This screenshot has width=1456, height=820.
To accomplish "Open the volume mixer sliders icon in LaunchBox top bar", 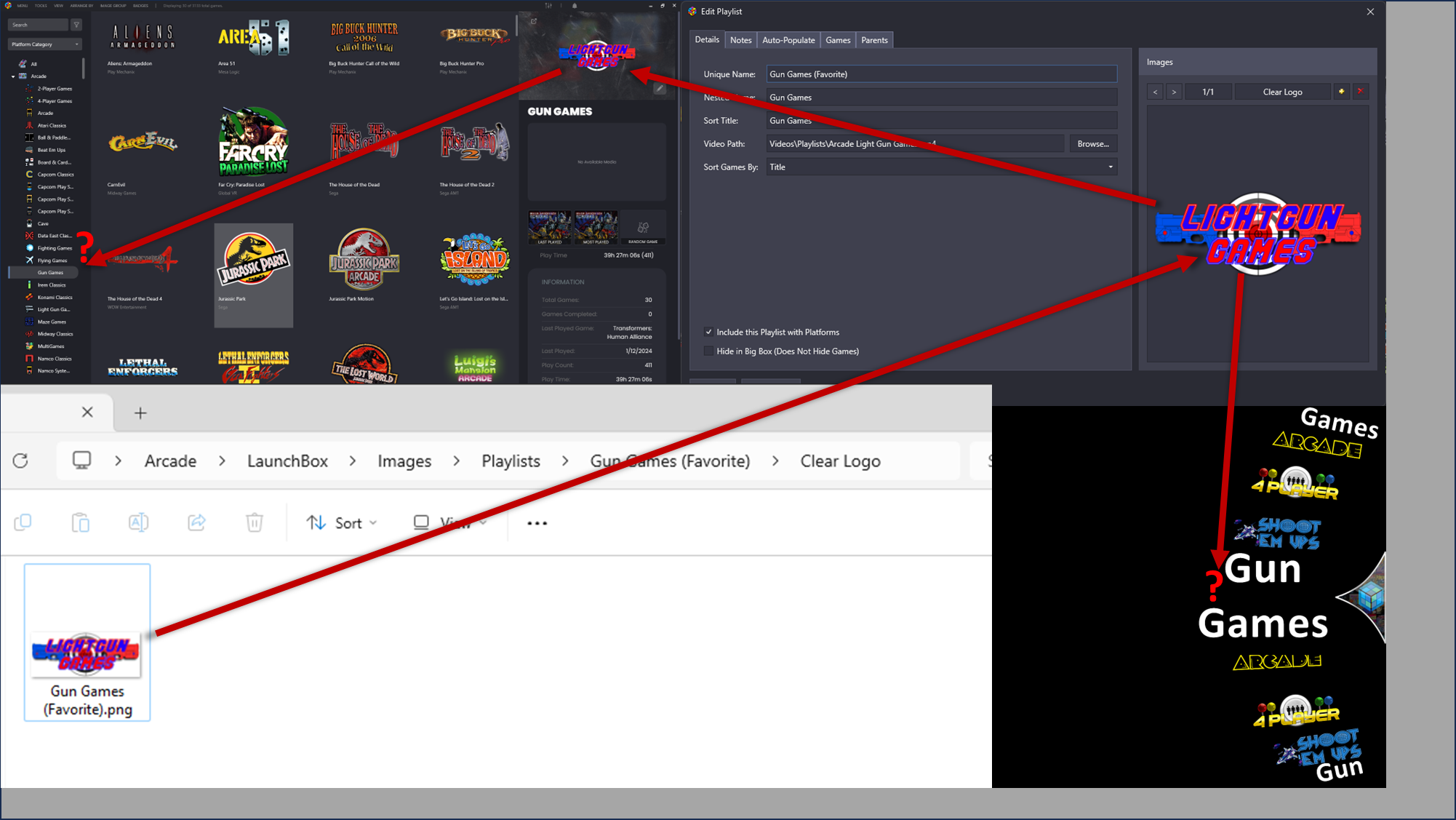I will pos(548,6).
